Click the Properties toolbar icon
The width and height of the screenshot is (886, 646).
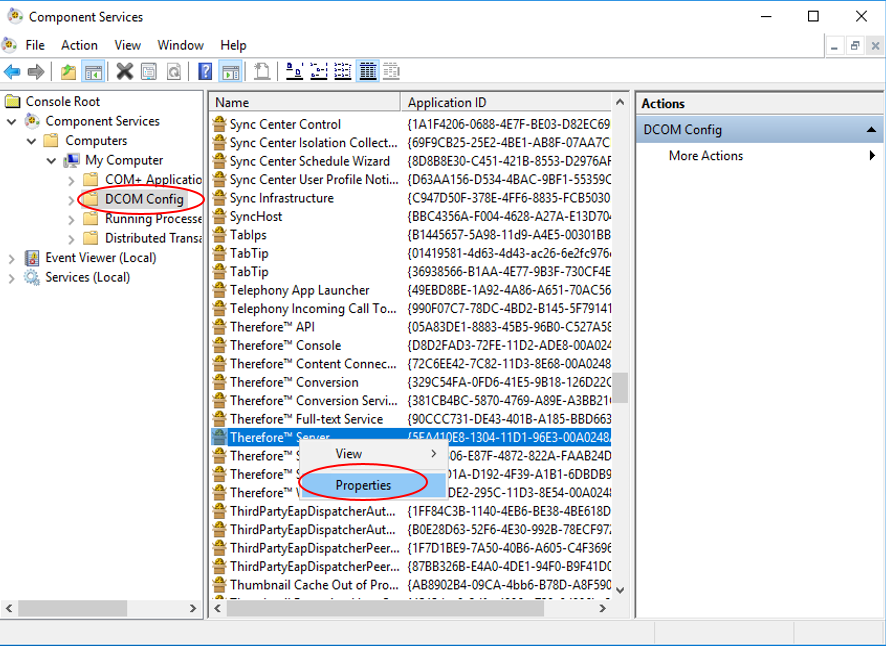[x=149, y=71]
